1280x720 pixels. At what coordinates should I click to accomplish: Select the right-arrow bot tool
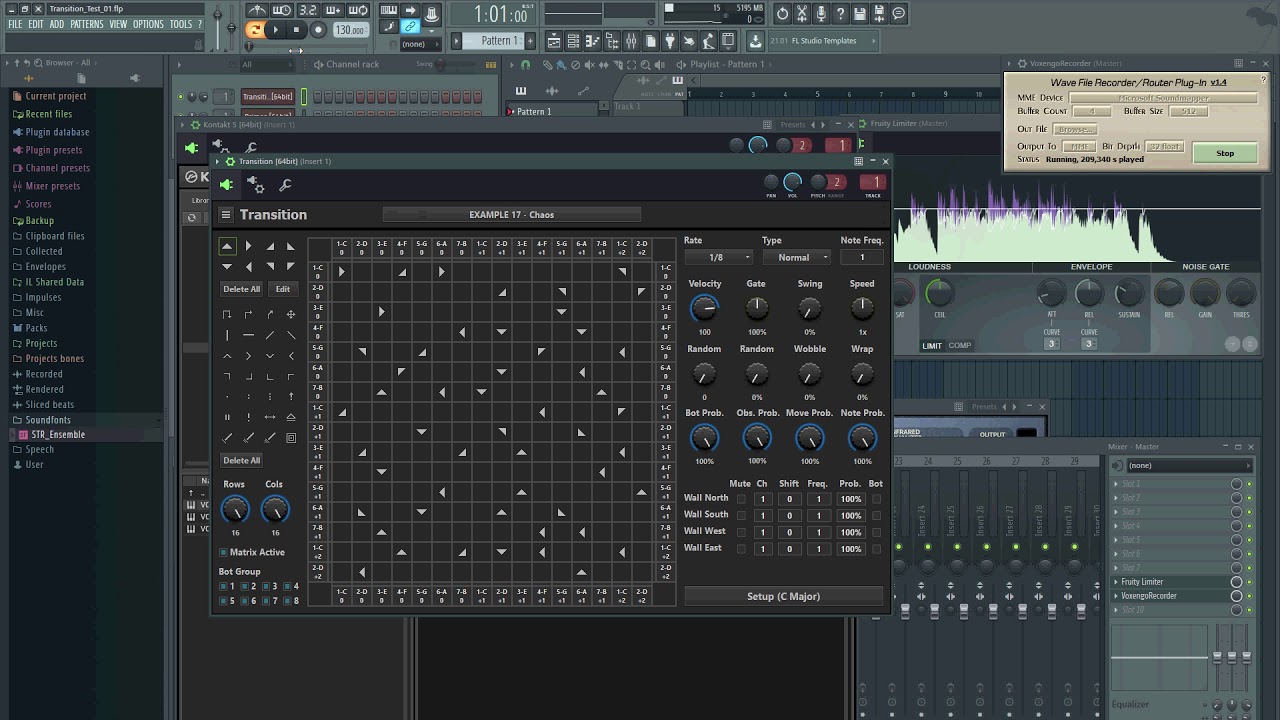point(249,246)
